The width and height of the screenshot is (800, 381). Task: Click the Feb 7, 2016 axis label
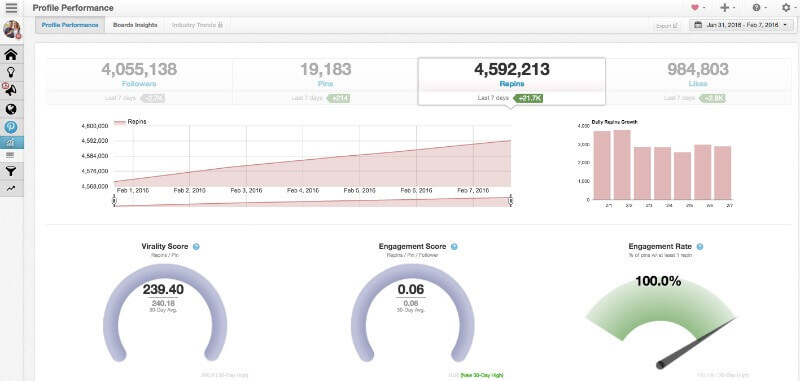click(x=474, y=190)
